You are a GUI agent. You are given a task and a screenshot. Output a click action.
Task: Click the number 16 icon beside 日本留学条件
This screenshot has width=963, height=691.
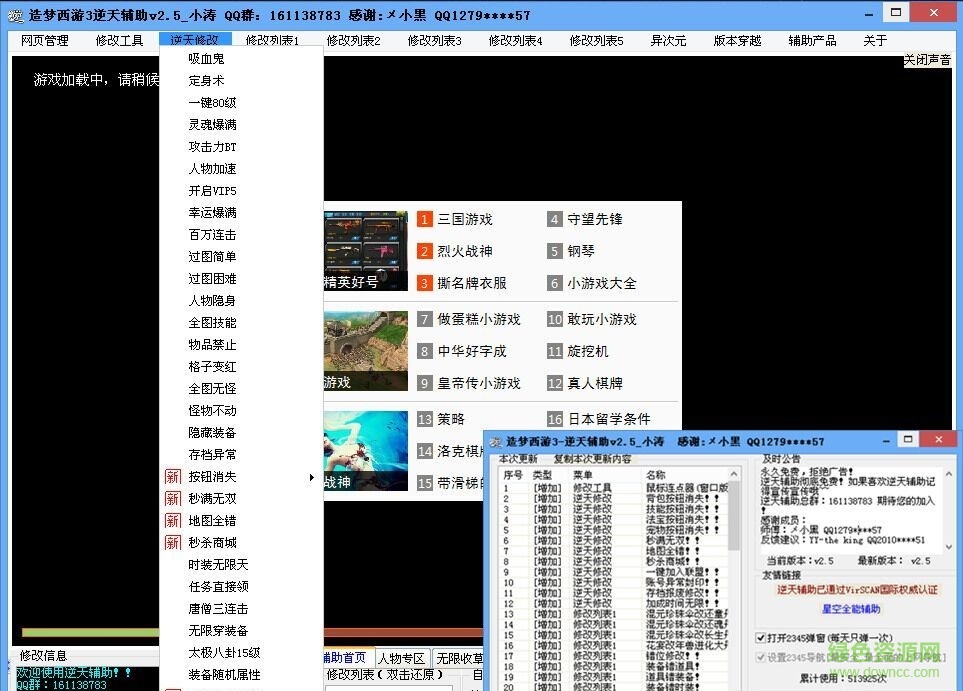[x=556, y=418]
